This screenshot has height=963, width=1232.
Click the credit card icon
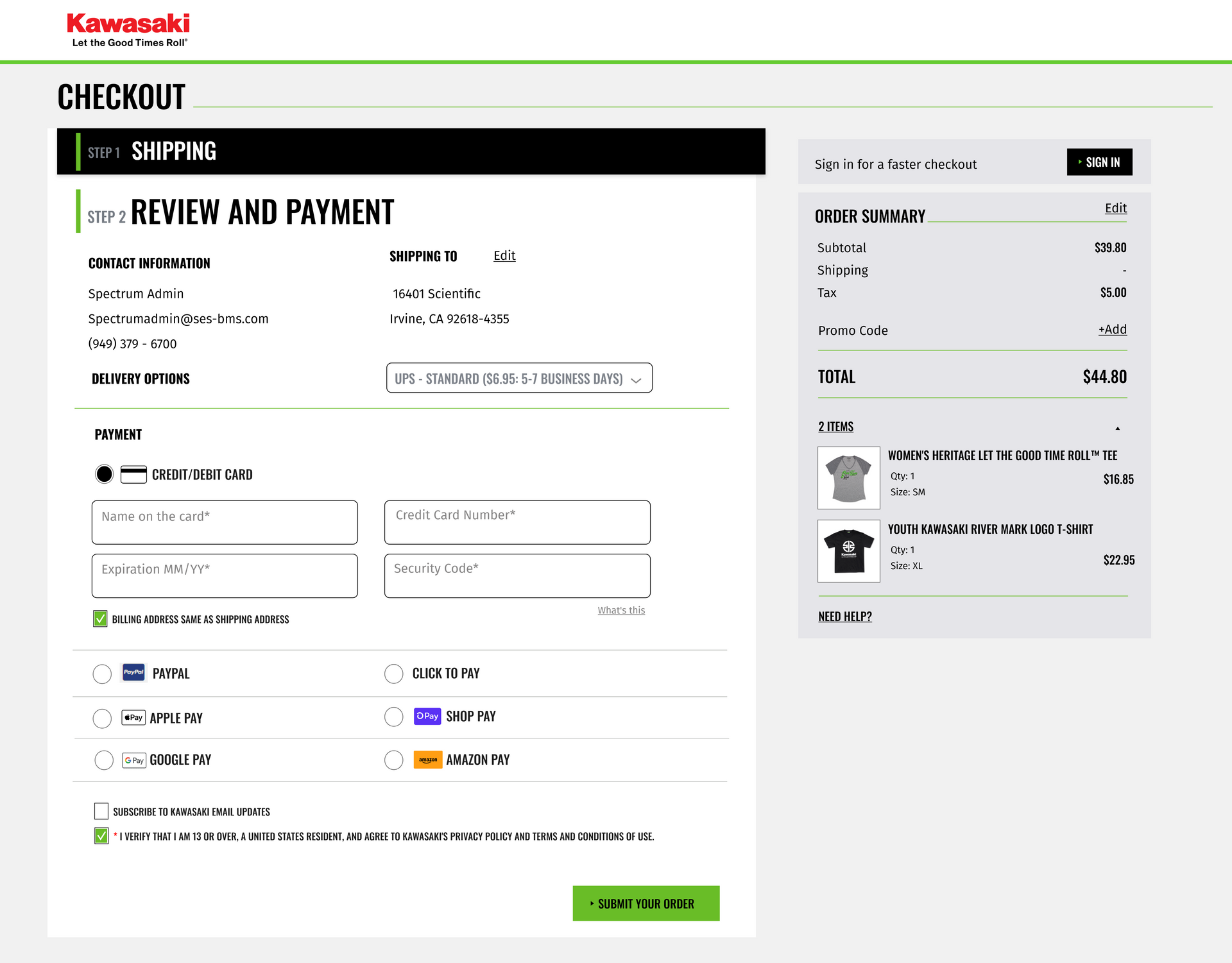pyautogui.click(x=133, y=474)
